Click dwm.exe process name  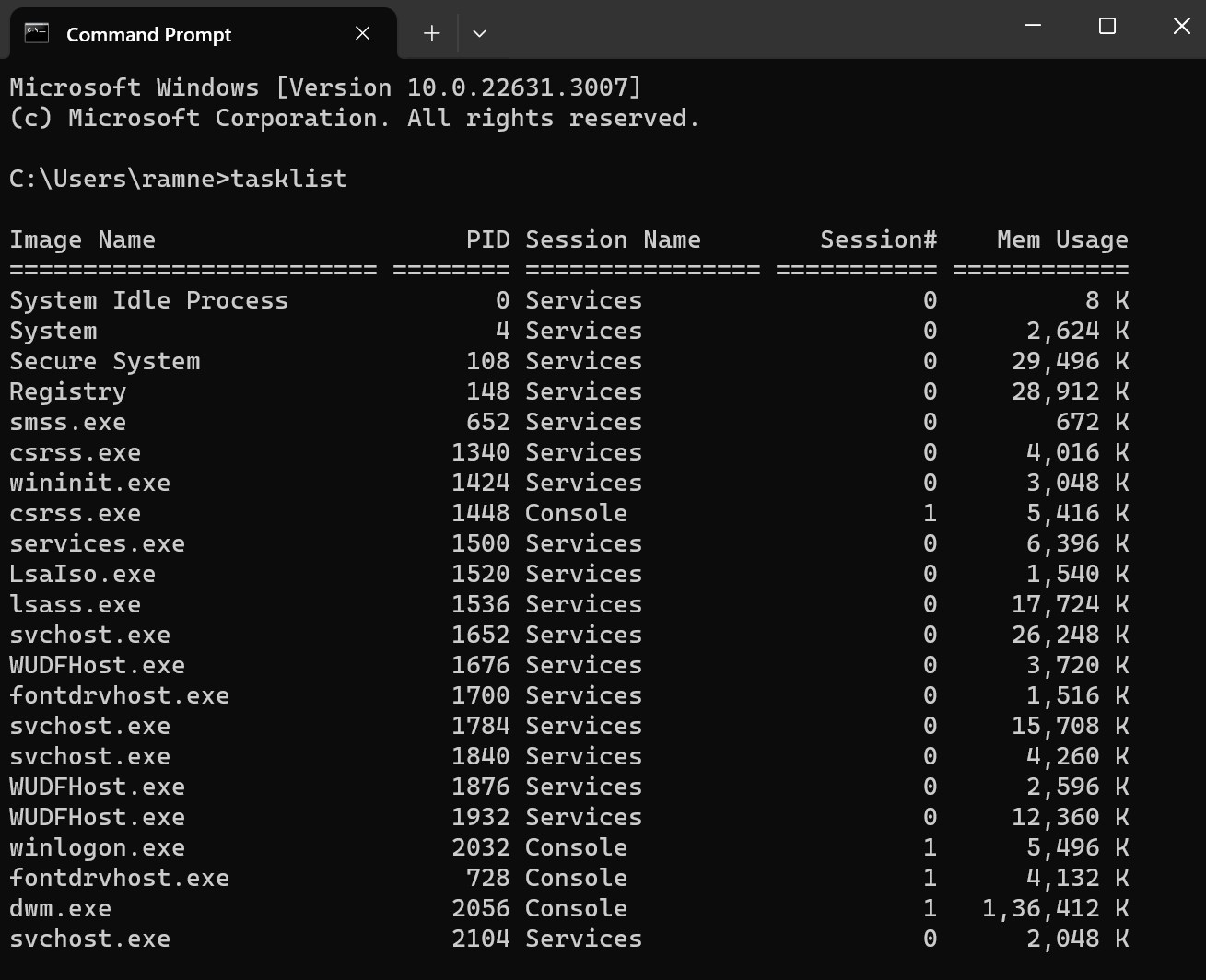[61, 908]
